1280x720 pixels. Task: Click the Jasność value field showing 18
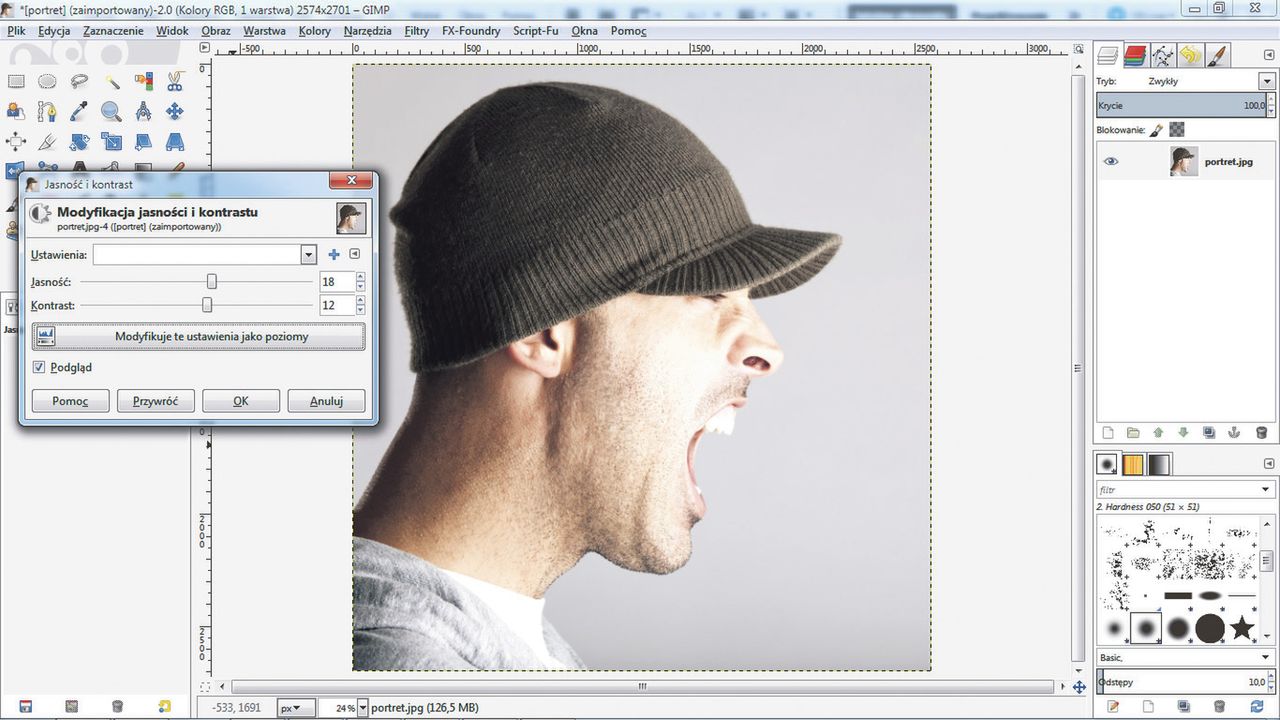click(x=337, y=282)
